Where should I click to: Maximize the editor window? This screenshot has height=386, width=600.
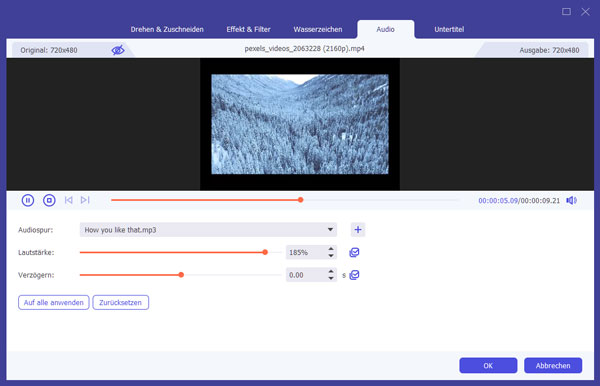[x=566, y=11]
